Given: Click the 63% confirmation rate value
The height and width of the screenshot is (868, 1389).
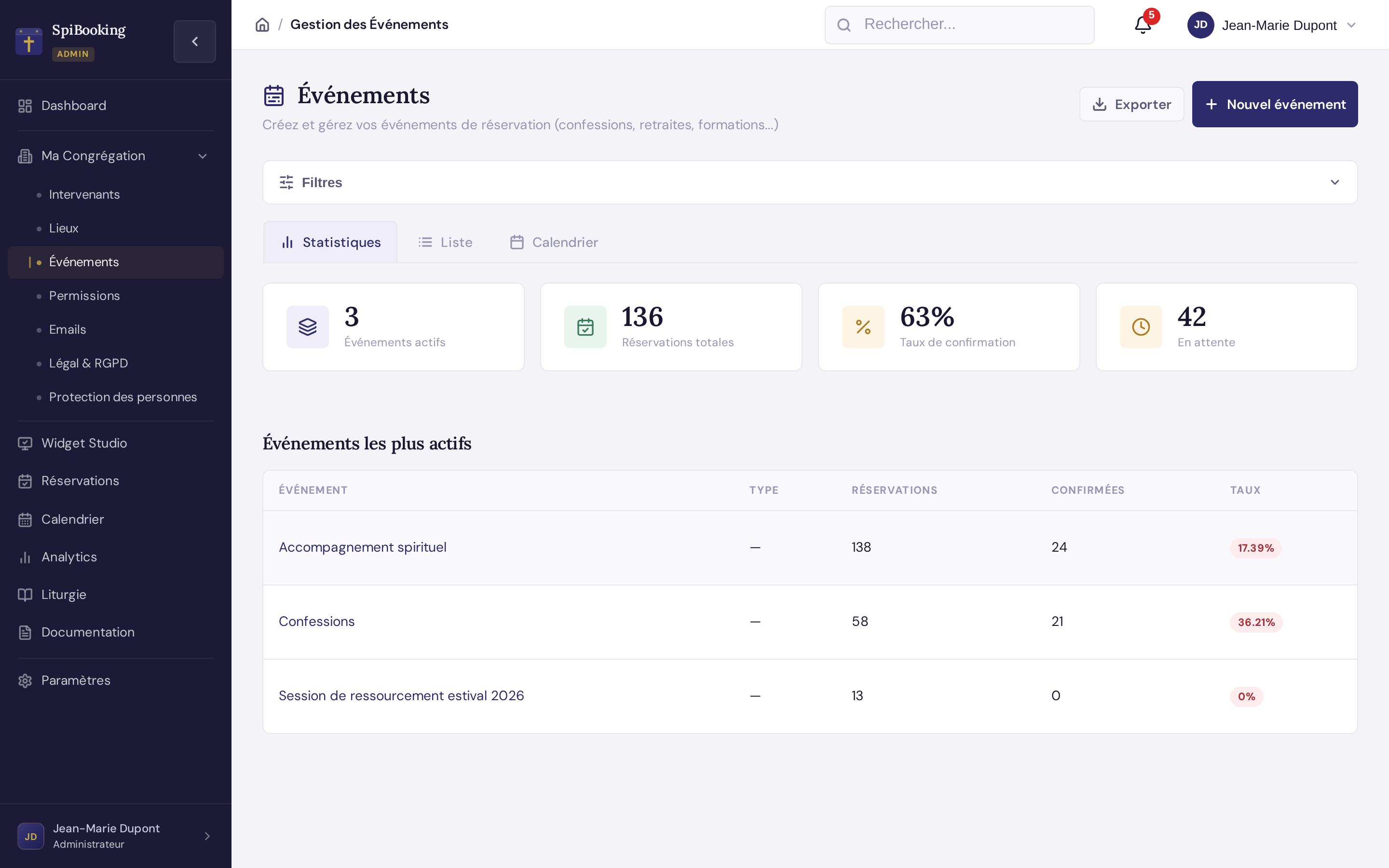Looking at the screenshot, I should click(x=927, y=317).
